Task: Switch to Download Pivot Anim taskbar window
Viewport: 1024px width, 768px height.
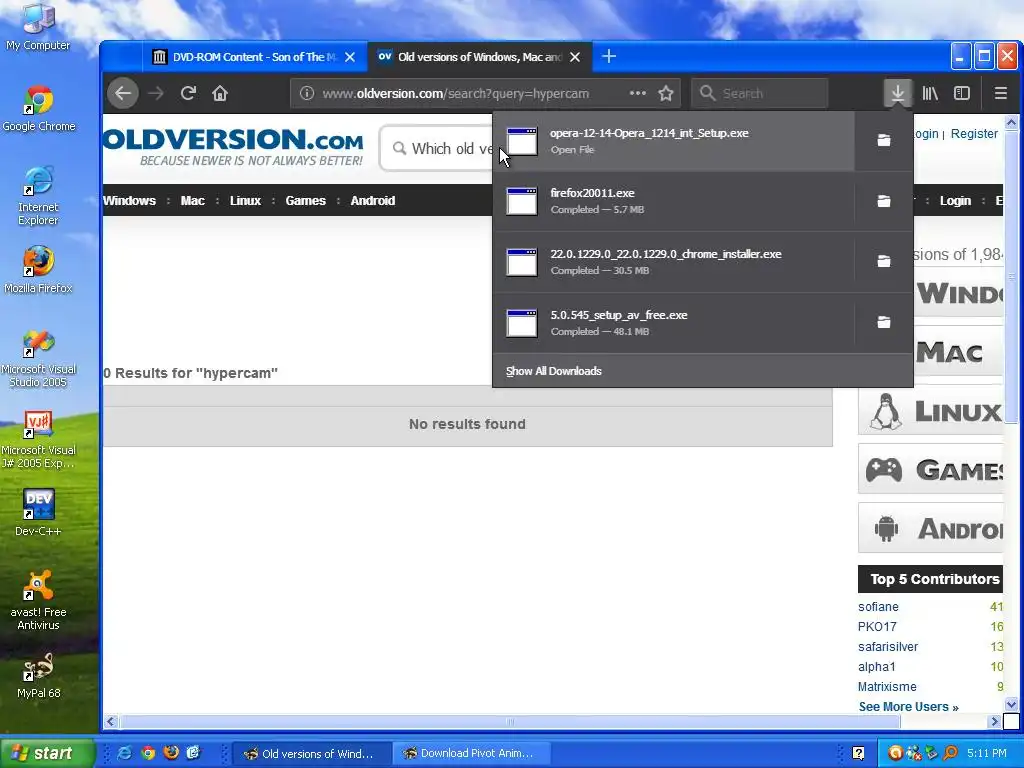Action: [472, 753]
